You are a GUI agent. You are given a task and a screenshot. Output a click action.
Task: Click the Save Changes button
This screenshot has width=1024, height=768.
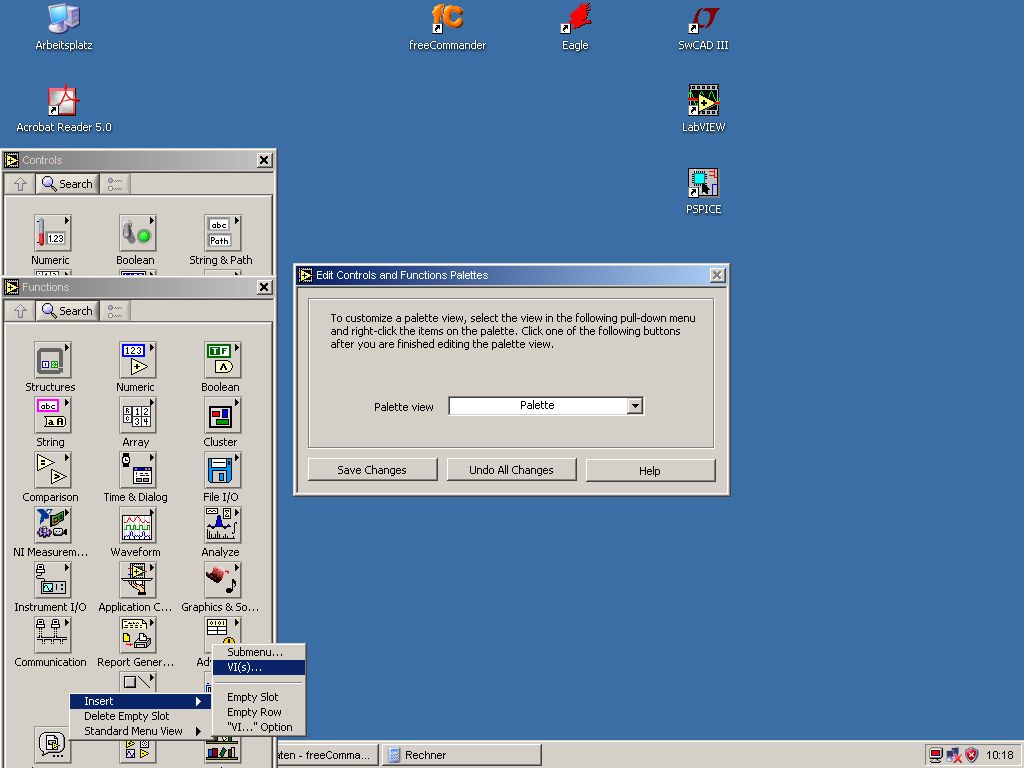coord(372,470)
